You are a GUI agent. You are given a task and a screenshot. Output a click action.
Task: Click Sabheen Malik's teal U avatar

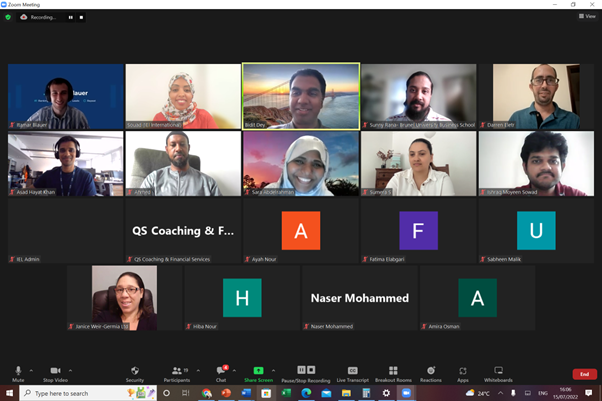click(x=536, y=231)
